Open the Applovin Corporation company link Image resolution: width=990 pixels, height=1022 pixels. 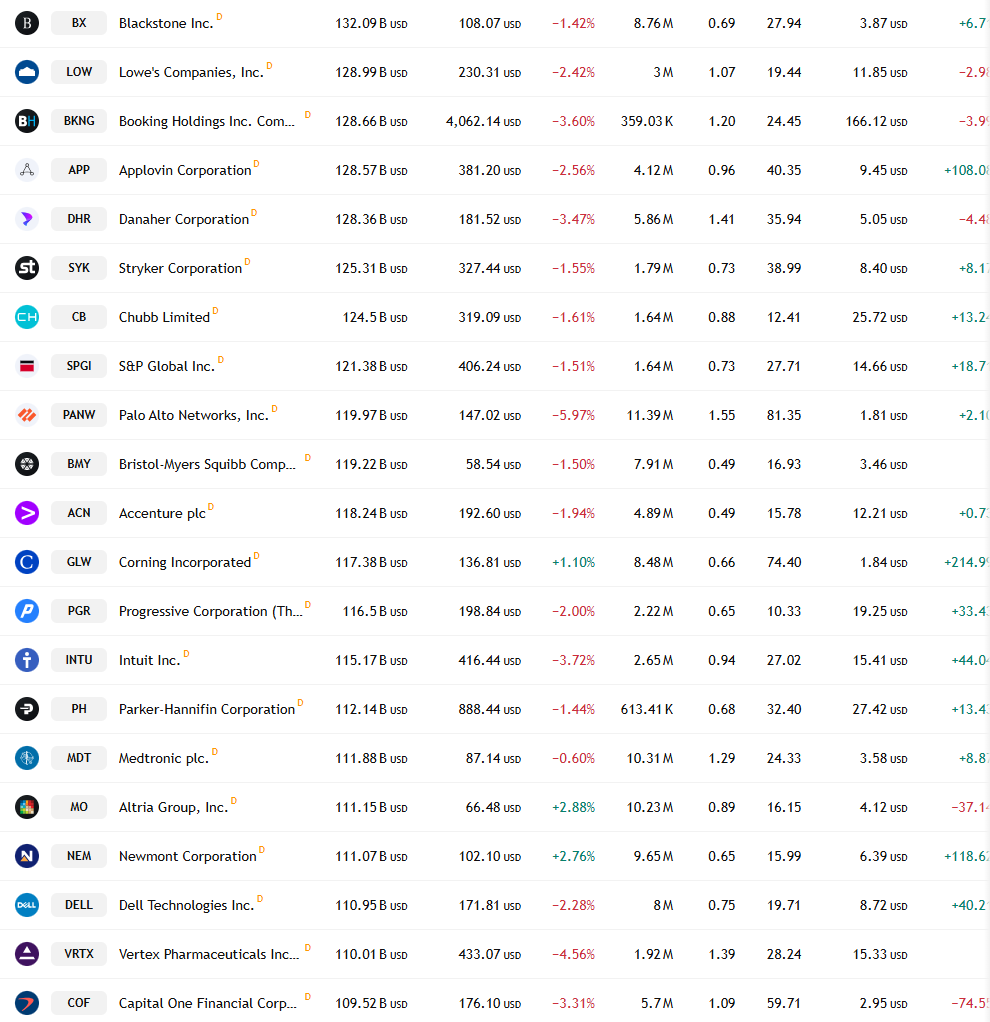pyautogui.click(x=185, y=171)
